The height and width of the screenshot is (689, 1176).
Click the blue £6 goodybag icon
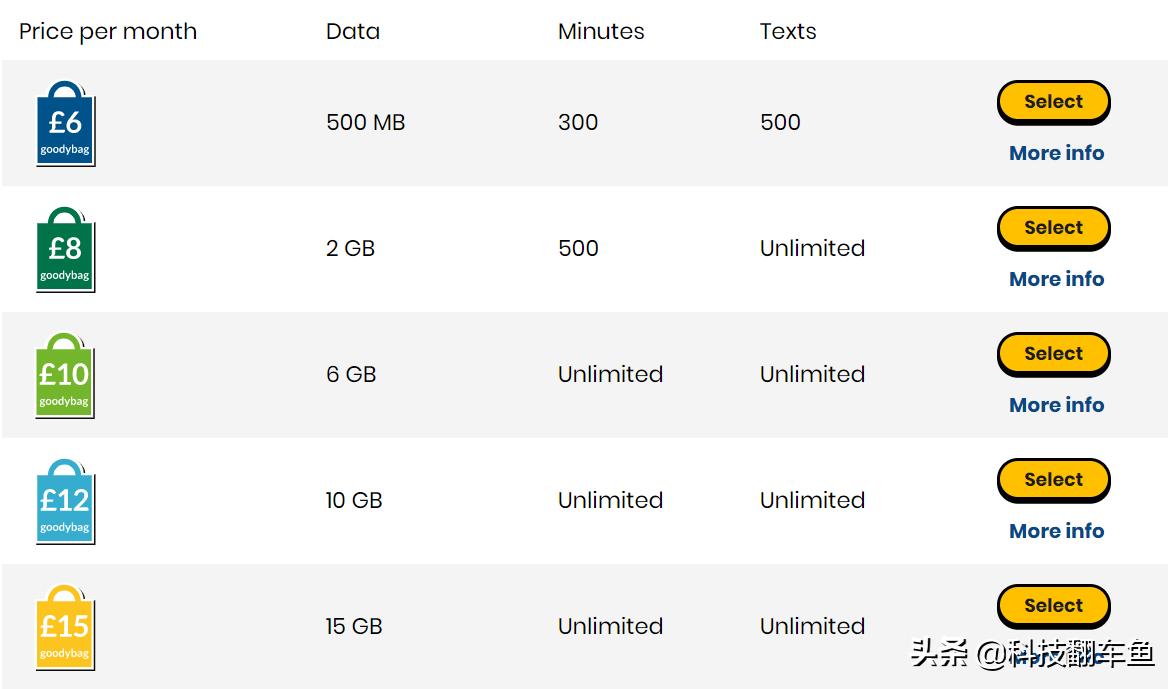(65, 125)
